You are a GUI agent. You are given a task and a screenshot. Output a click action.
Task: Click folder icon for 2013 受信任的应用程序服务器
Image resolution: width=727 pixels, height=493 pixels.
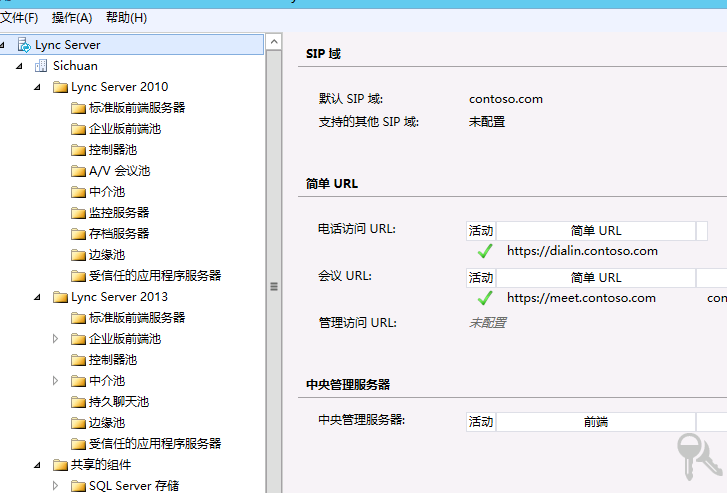pyautogui.click(x=78, y=444)
